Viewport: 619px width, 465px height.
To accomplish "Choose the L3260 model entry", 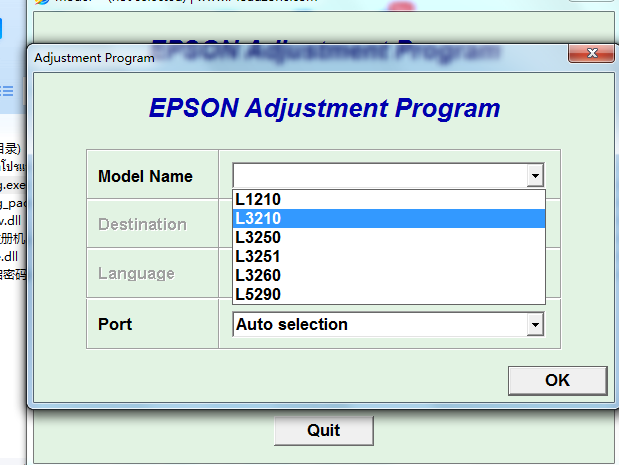I will (389, 275).
